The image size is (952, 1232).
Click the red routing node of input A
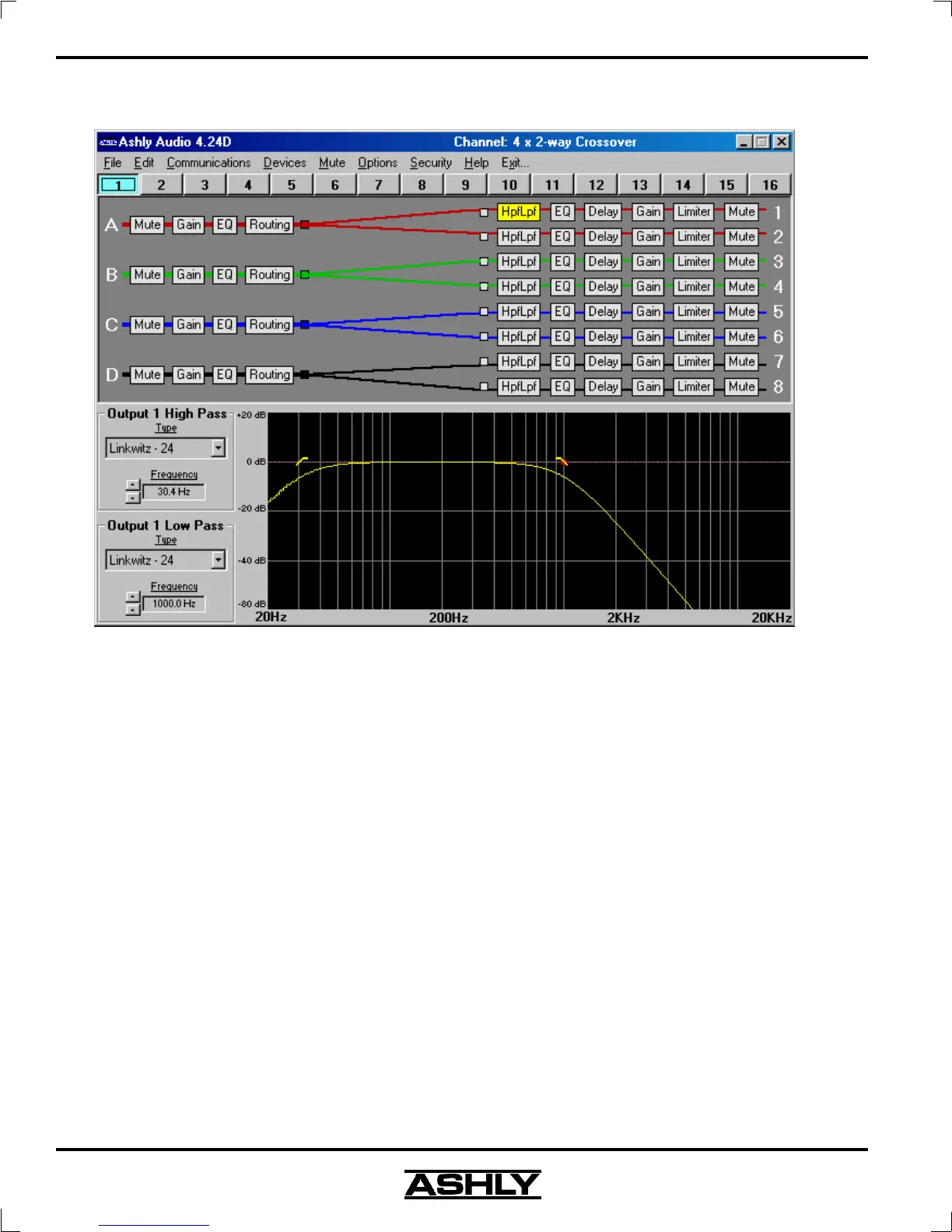(x=305, y=225)
